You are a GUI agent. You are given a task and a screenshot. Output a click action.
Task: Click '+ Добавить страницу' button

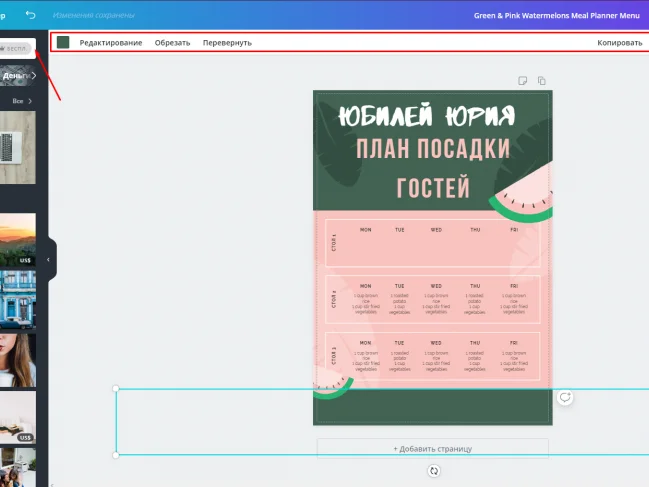pyautogui.click(x=432, y=449)
